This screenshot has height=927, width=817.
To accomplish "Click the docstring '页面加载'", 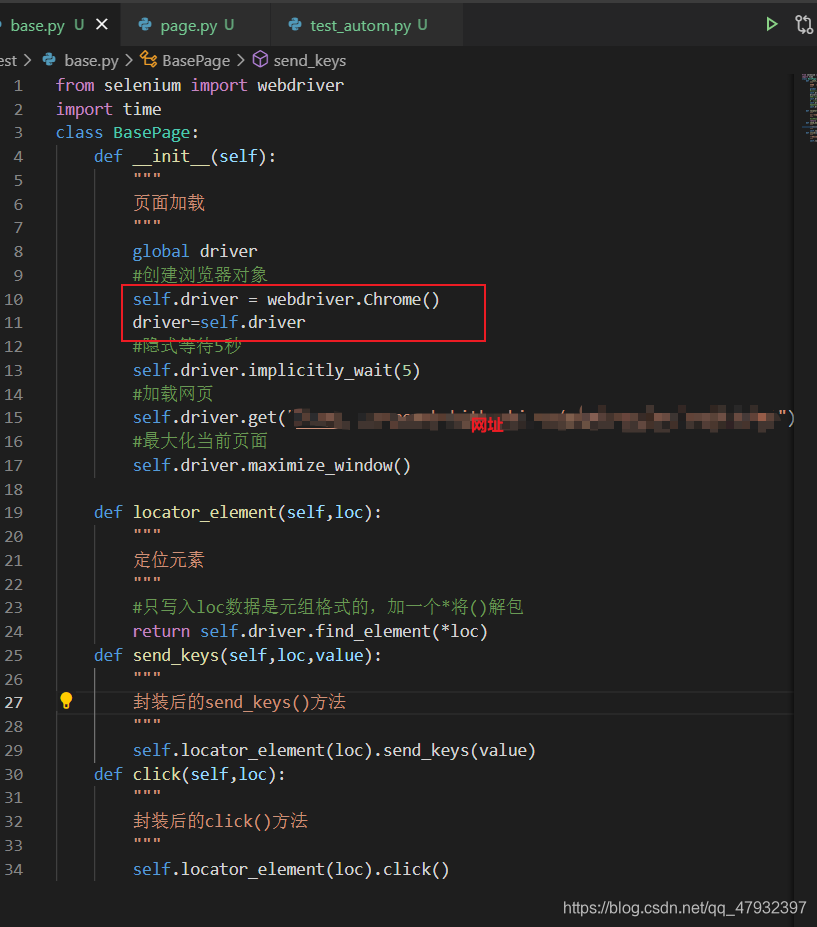I will pos(168,203).
